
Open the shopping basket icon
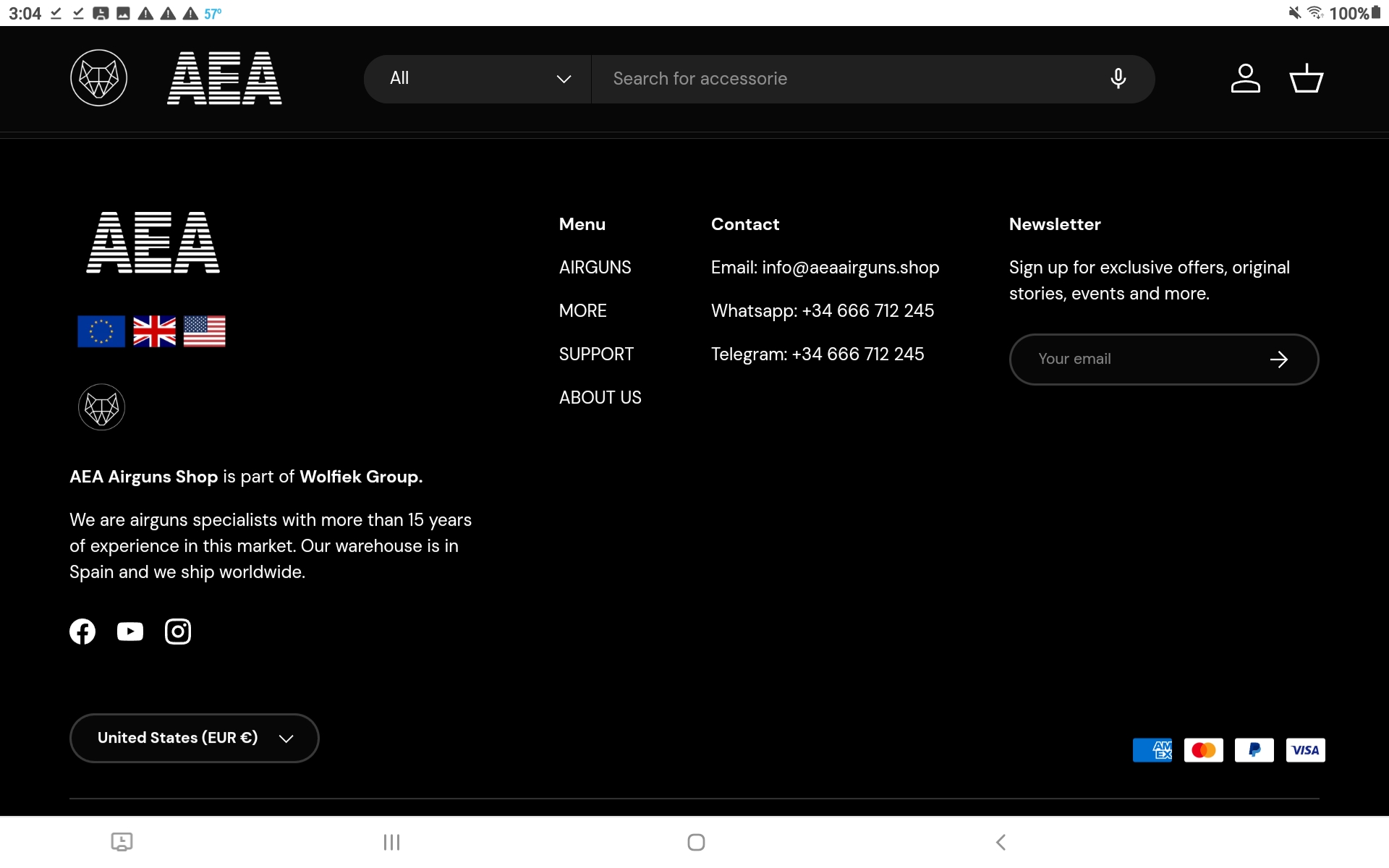[1306, 78]
